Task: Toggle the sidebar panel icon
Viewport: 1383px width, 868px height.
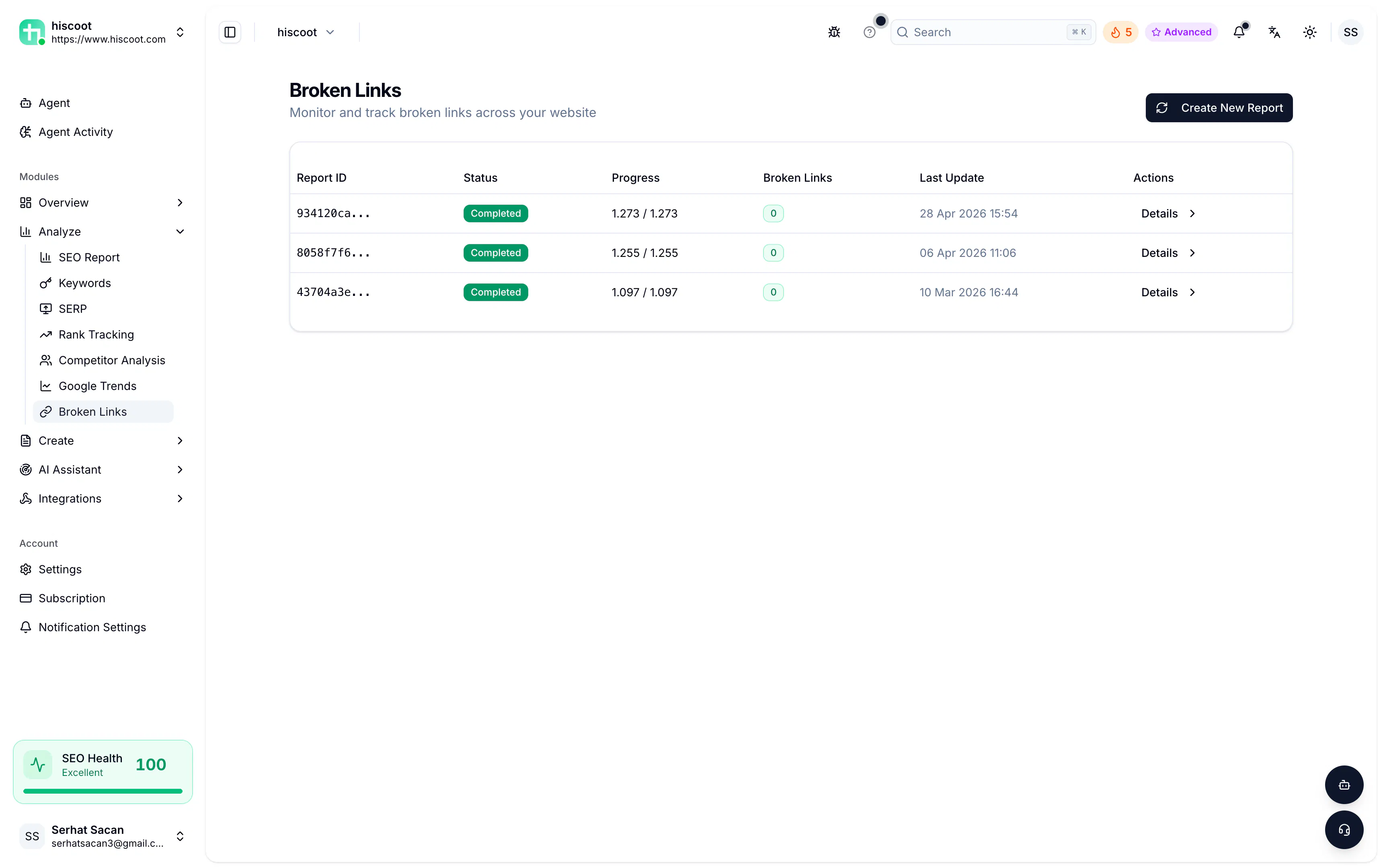Action: (230, 32)
